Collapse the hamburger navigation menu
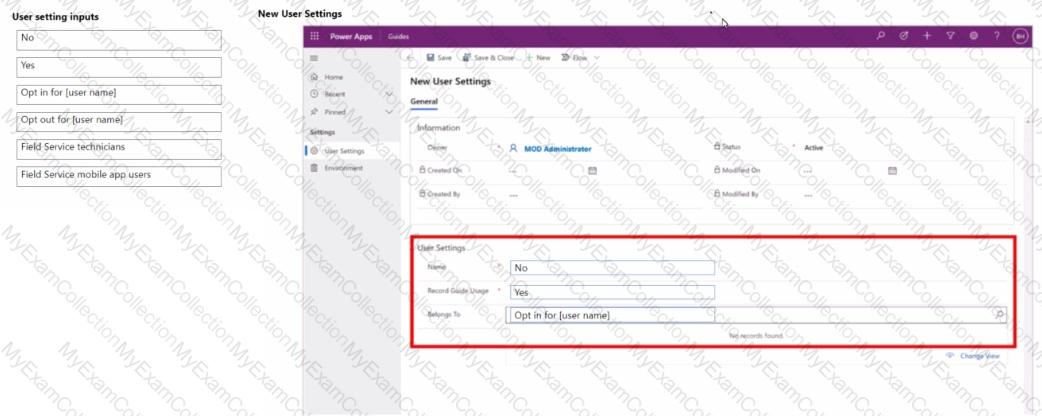Screen dimensions: 1042x416 [x=316, y=58]
